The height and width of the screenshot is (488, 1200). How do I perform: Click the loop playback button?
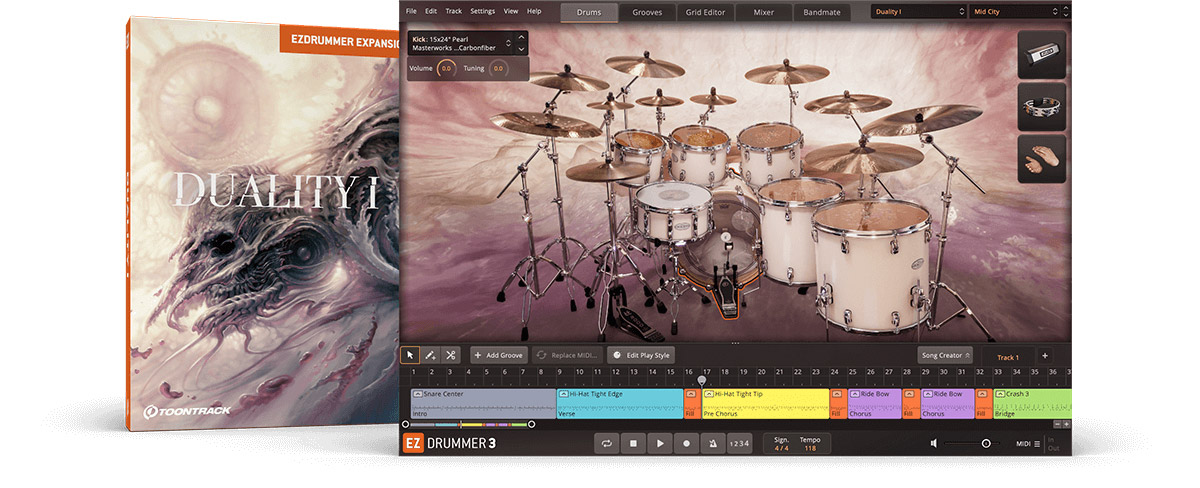coord(606,443)
